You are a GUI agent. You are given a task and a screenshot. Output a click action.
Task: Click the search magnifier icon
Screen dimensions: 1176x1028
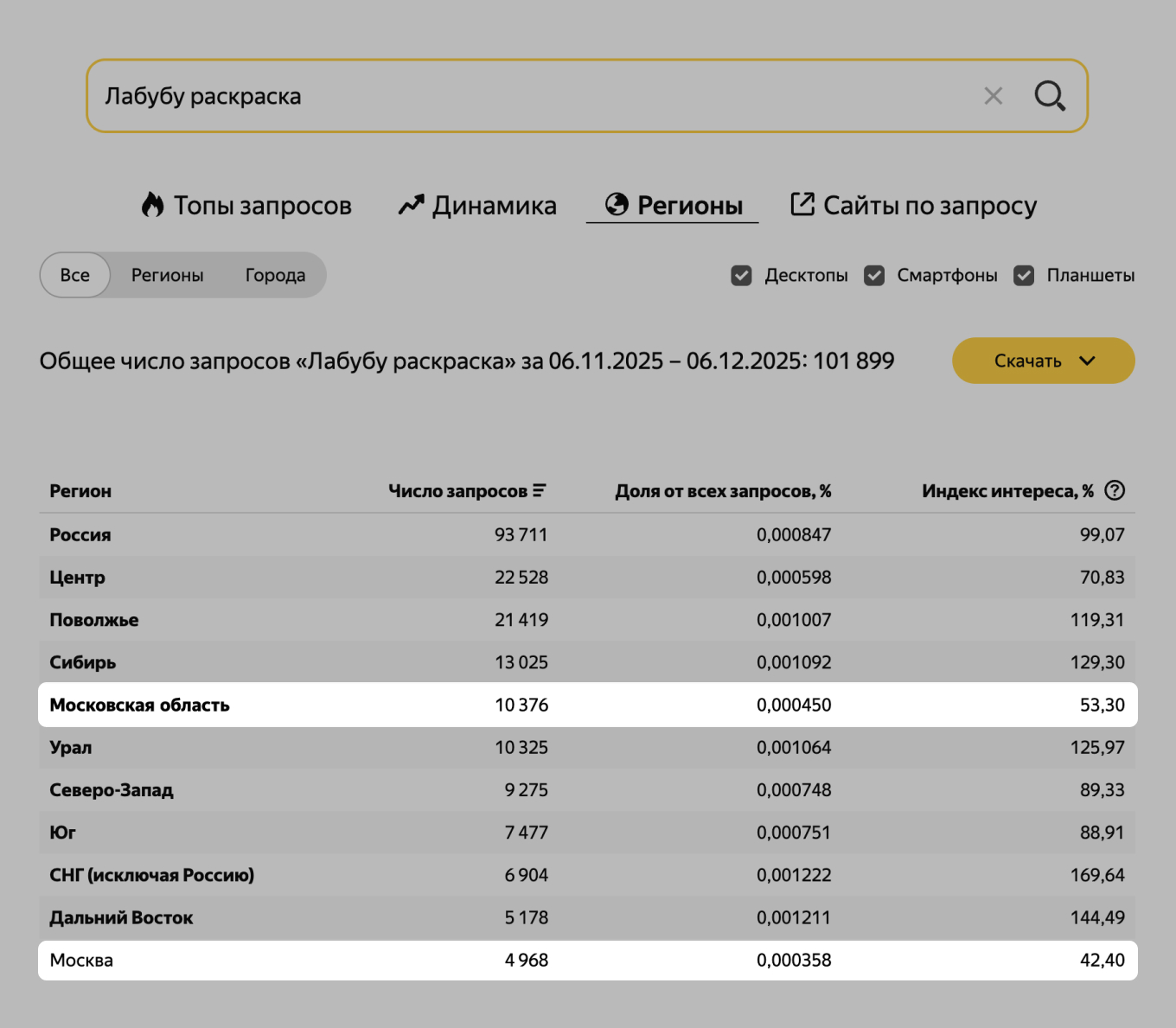(1050, 96)
